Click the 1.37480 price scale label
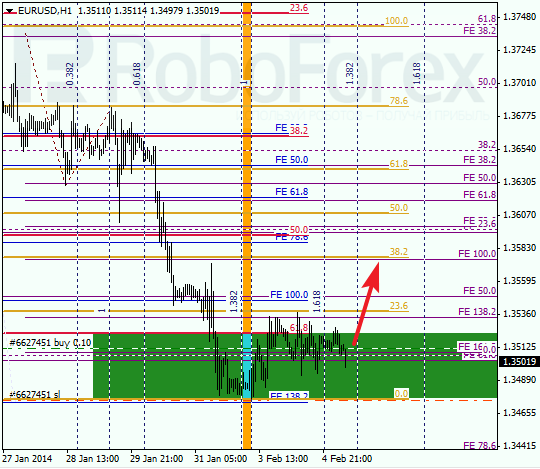Image resolution: width=540 pixels, height=469 pixels. (520, 17)
